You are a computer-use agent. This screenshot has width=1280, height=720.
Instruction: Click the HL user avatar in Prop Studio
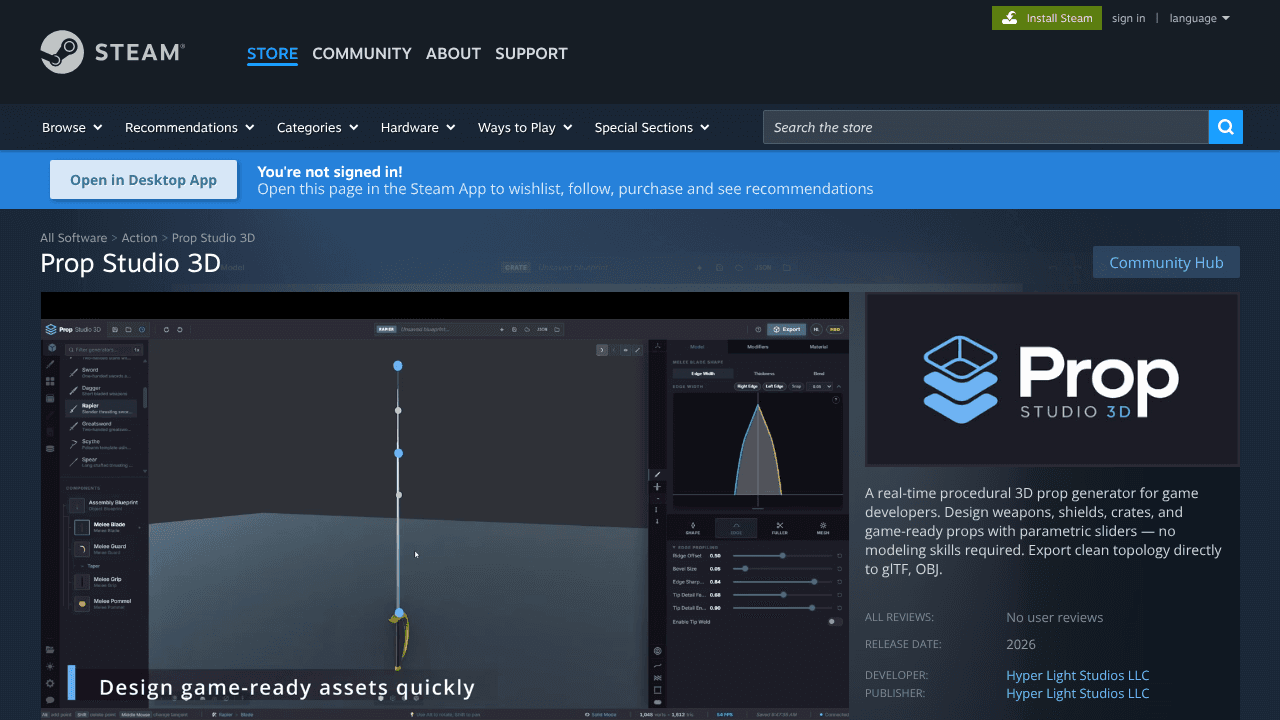(816, 329)
